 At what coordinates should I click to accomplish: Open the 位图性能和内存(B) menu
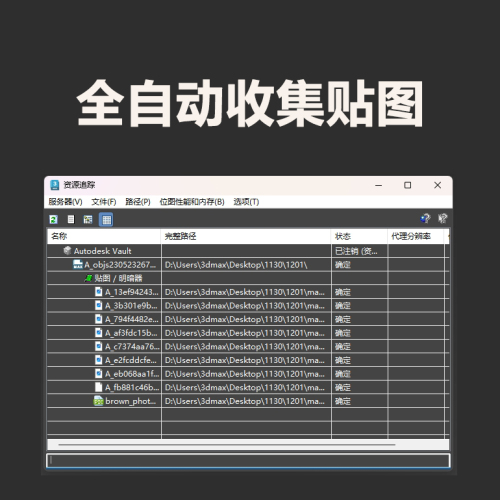click(x=192, y=202)
